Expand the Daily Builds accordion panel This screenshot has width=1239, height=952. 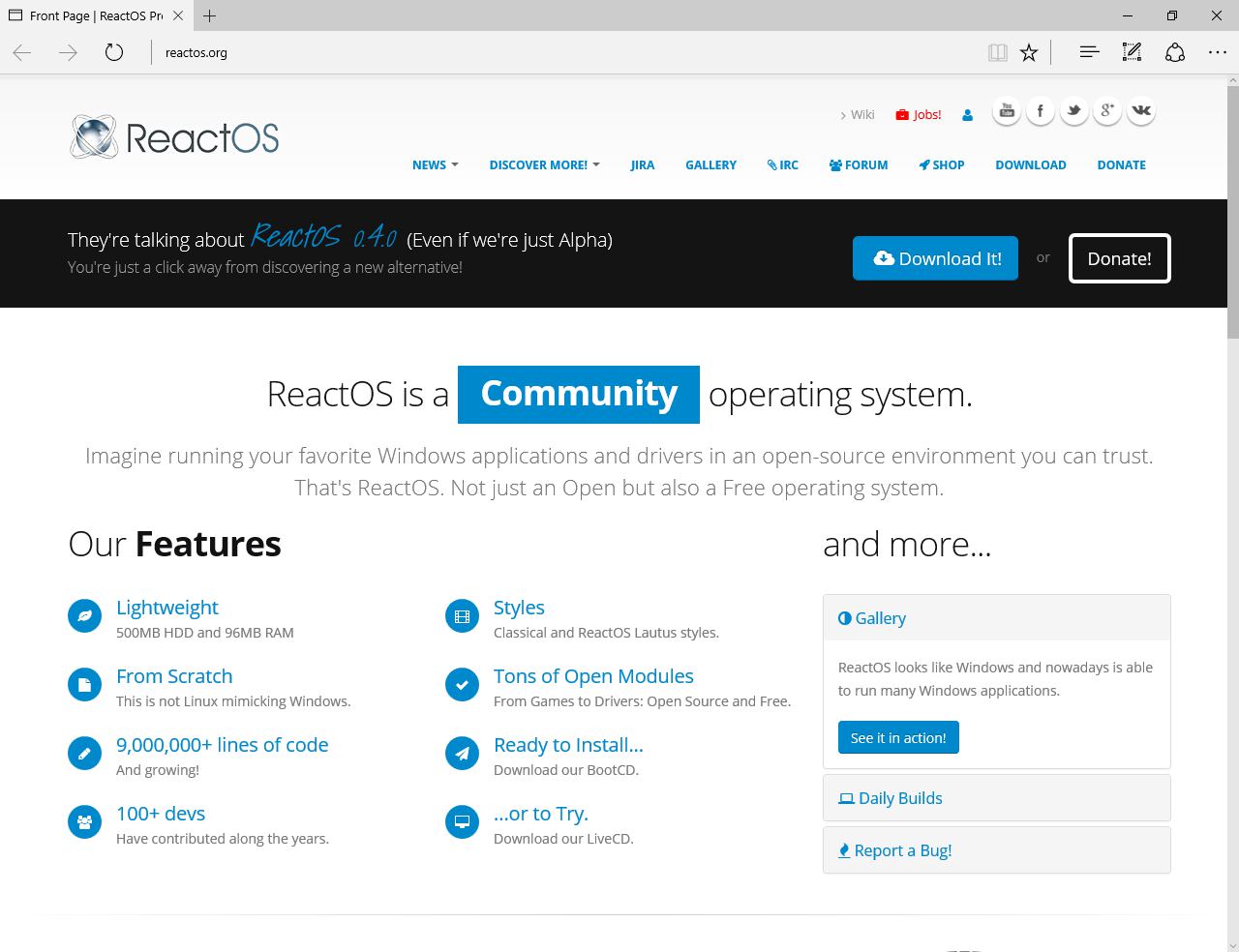(997, 798)
